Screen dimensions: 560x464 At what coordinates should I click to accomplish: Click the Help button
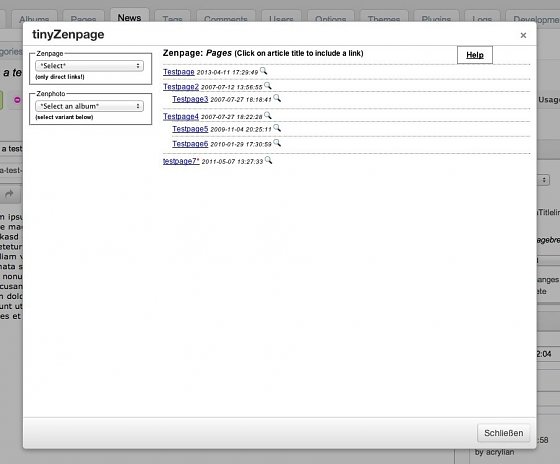point(475,55)
